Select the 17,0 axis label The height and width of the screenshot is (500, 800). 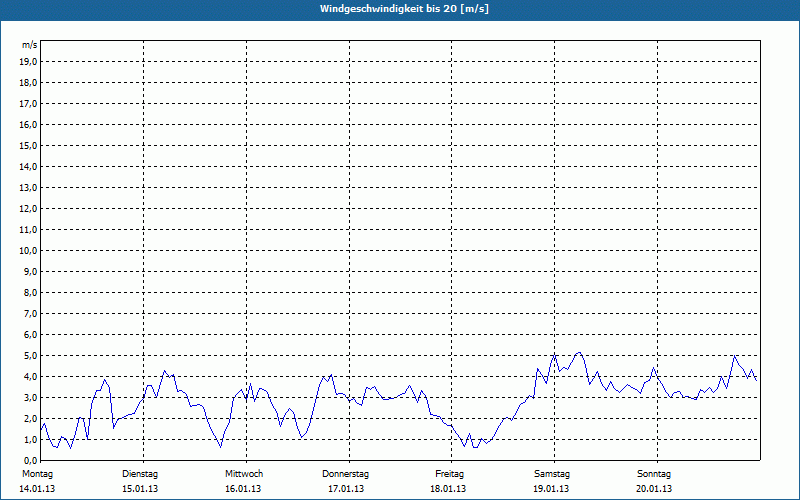[28, 104]
